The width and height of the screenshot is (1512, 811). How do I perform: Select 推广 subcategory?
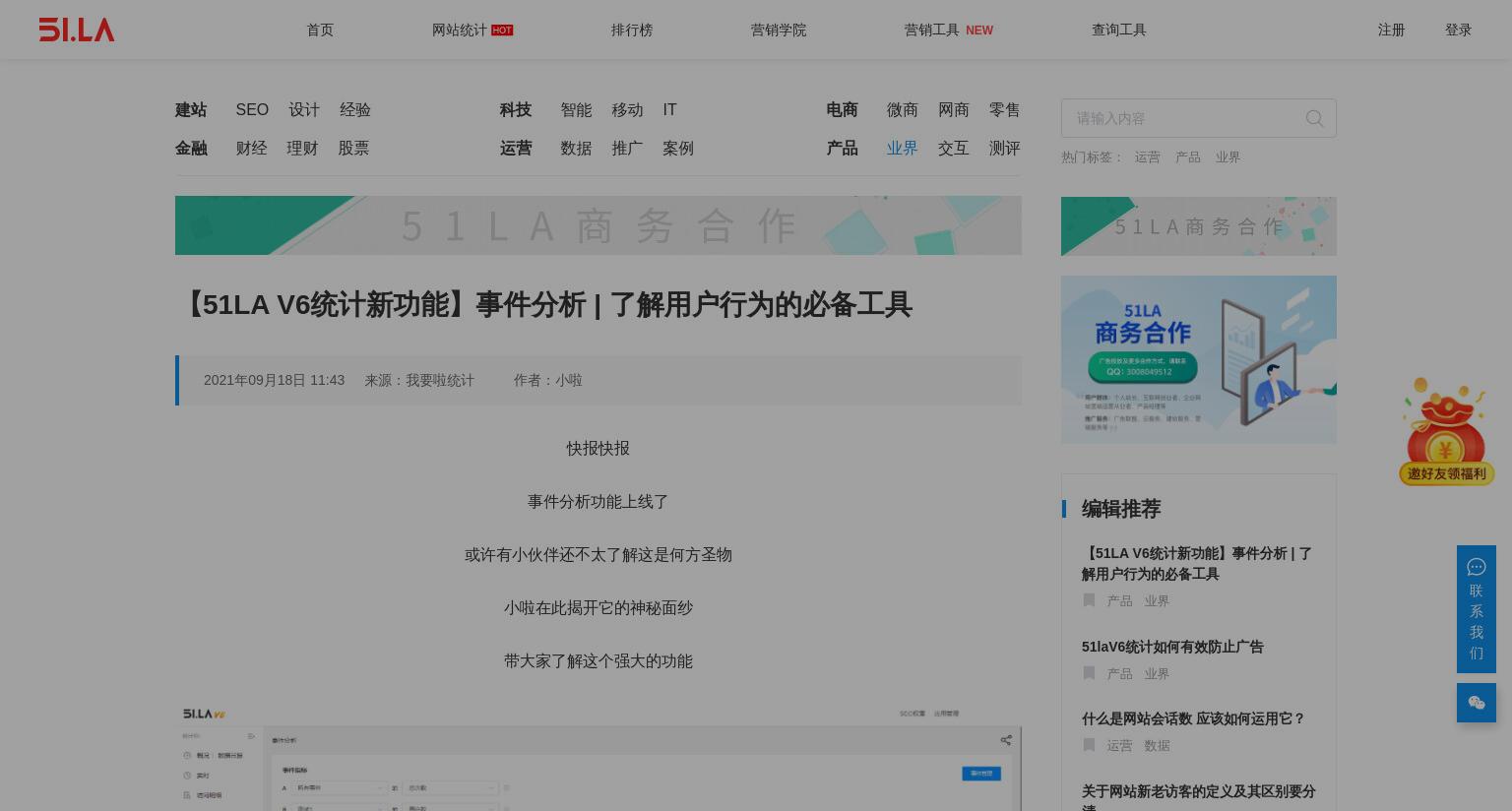click(x=627, y=149)
